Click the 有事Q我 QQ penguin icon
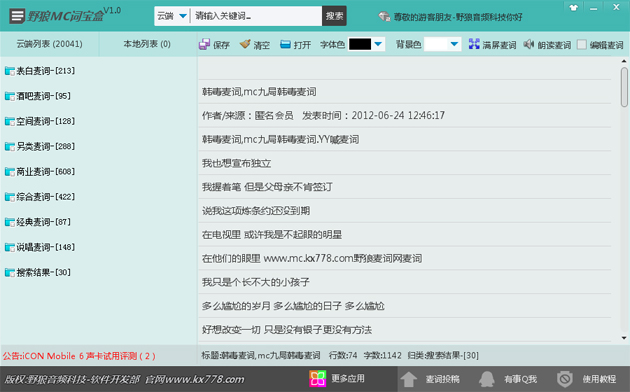 tap(487, 379)
